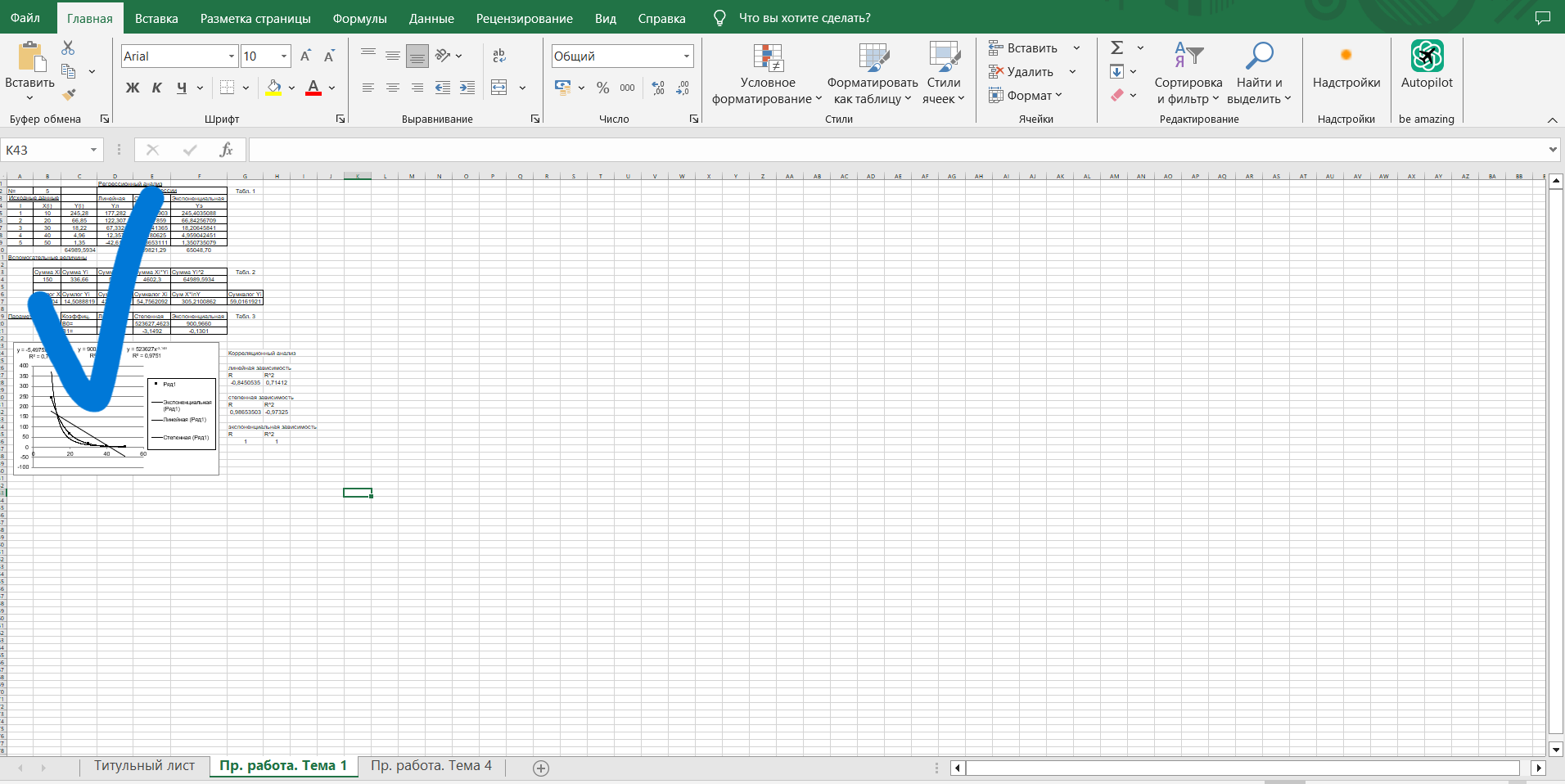Open Условное форматирование menu
The image size is (1565, 784).
(767, 74)
